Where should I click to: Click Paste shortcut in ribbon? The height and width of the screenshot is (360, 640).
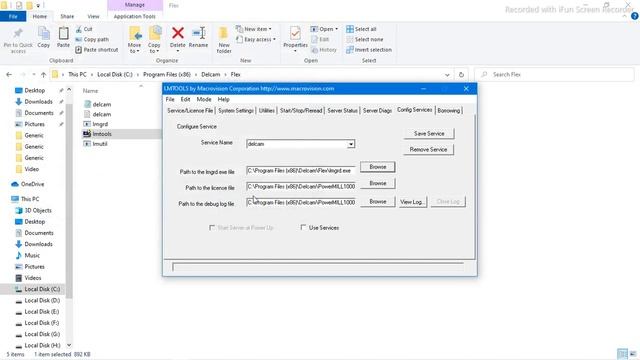97,49
